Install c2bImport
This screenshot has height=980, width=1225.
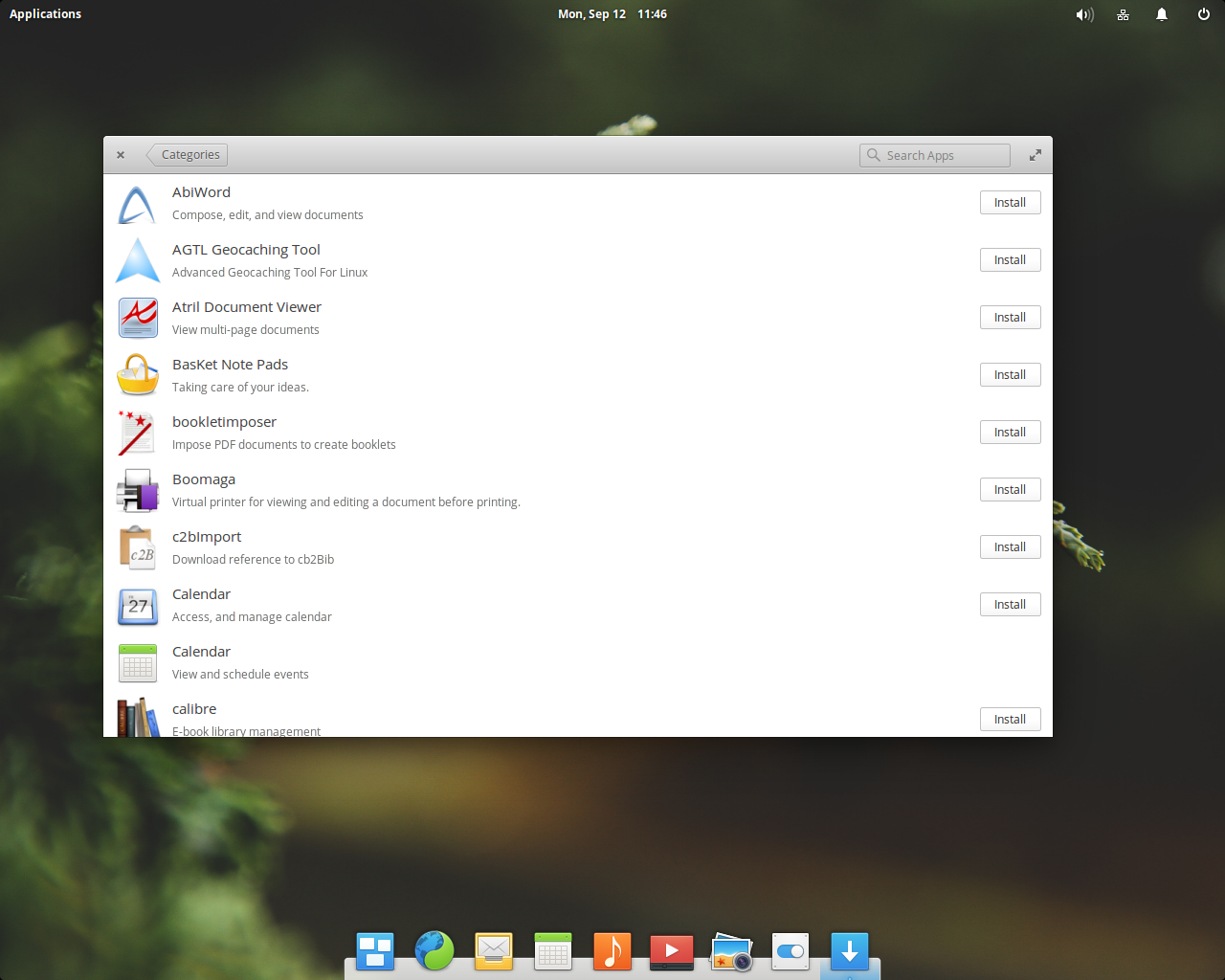1010,547
